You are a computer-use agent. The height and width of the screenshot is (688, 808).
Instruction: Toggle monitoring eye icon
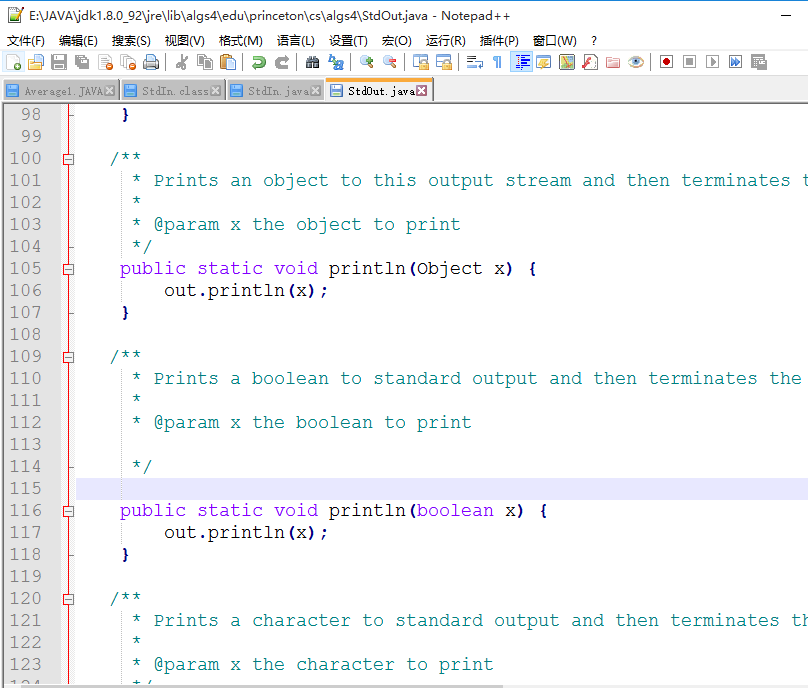(x=636, y=62)
